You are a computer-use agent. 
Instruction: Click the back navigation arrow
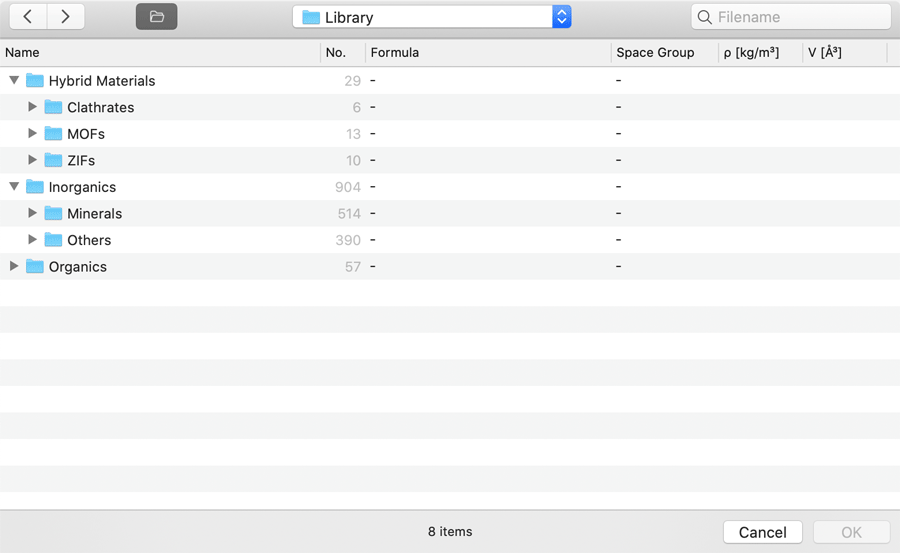coord(28,17)
